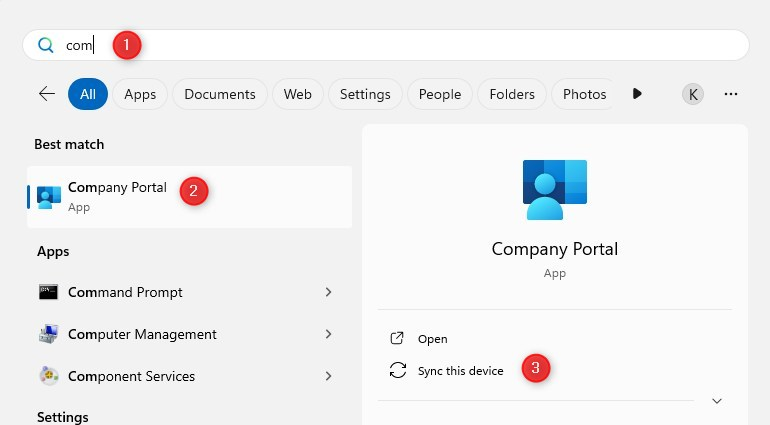
Task: Click the Component Services app icon
Action: [x=49, y=376]
